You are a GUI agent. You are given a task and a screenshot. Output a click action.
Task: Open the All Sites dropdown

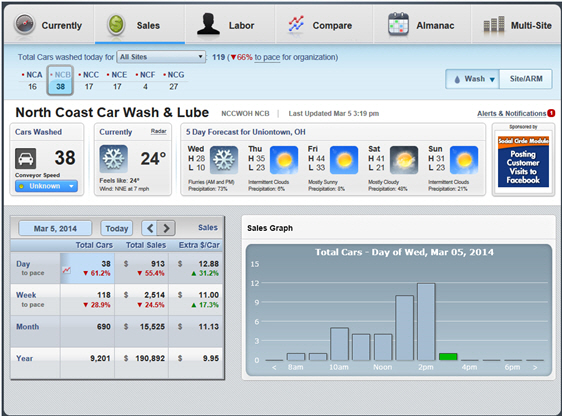(x=161, y=57)
